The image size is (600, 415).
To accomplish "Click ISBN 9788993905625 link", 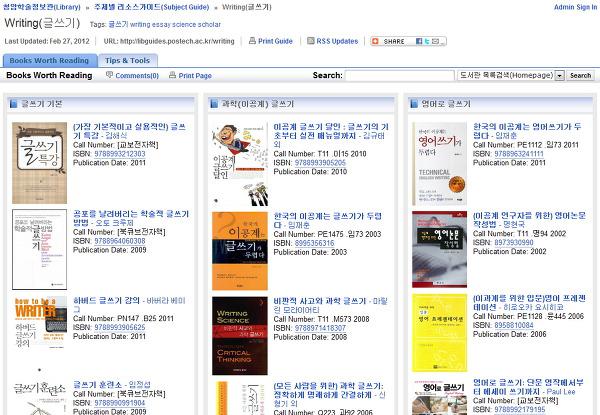I will (x=120, y=327).
